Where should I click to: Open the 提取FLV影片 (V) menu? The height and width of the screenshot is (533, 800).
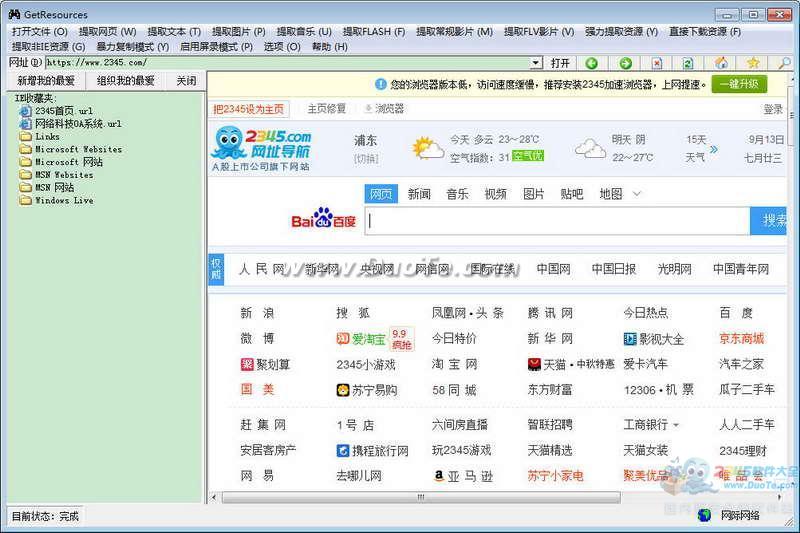[539, 32]
